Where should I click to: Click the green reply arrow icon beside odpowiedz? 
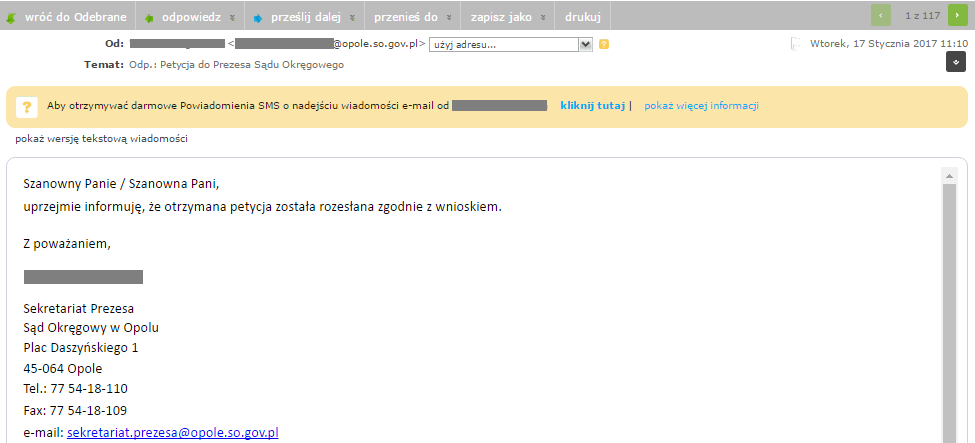point(149,18)
